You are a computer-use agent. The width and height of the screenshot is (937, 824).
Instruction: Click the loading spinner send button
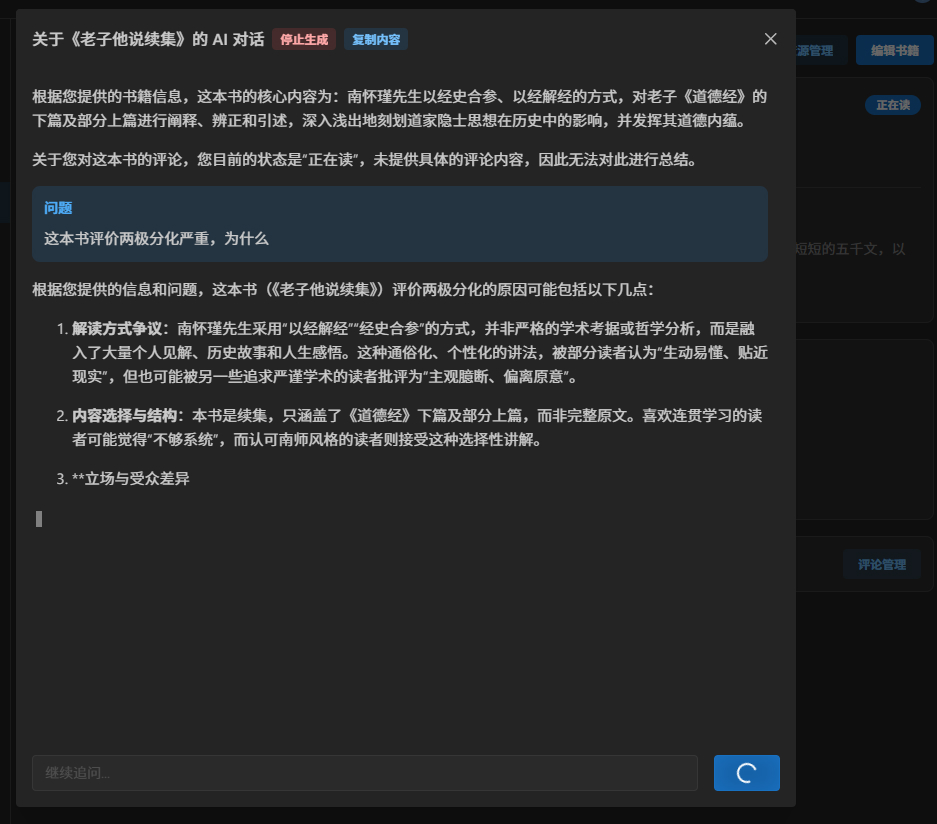tap(746, 773)
